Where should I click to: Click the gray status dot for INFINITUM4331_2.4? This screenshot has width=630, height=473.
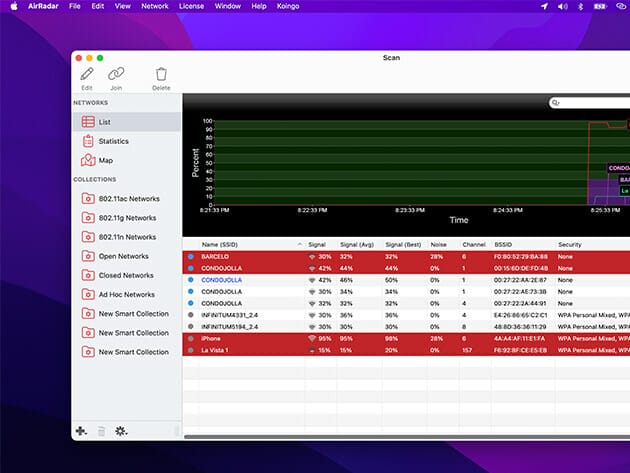click(x=191, y=315)
